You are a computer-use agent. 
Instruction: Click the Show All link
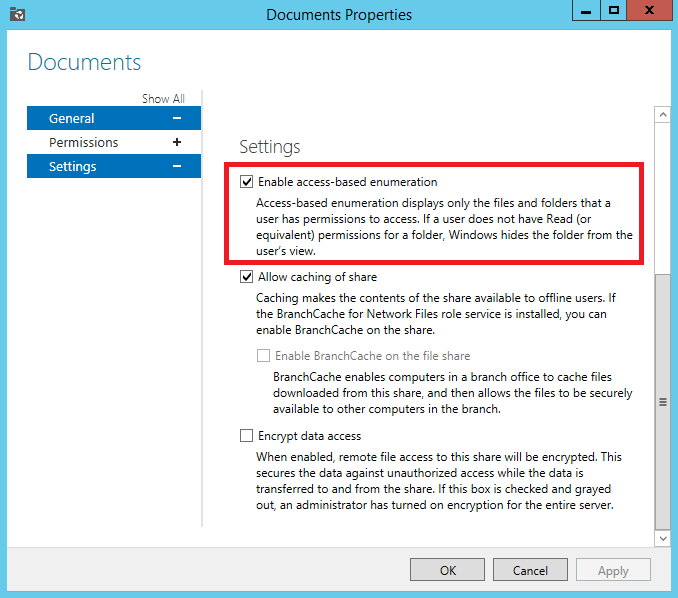(163, 99)
